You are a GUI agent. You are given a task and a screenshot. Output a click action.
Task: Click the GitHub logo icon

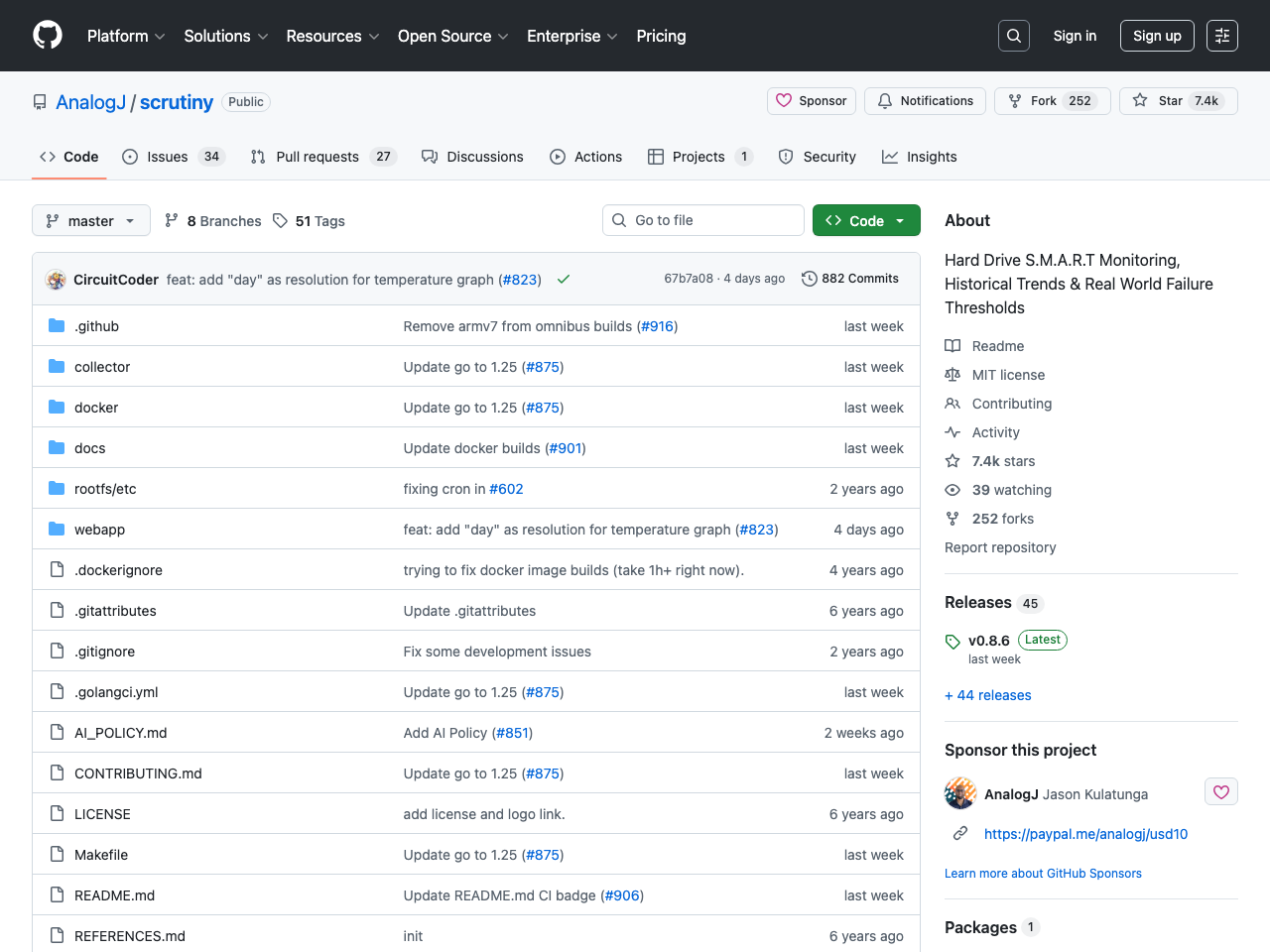48,36
